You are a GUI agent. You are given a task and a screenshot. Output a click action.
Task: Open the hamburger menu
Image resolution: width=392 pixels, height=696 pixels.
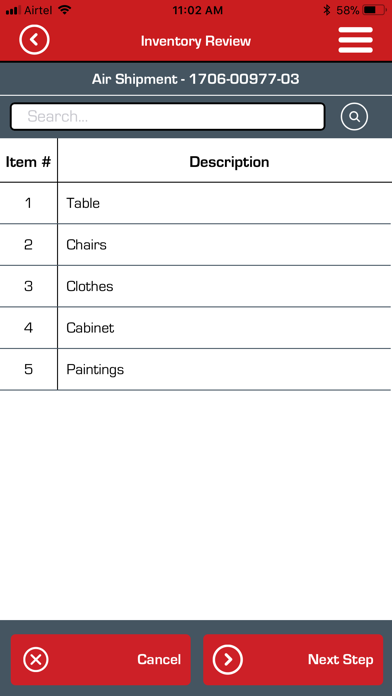pyautogui.click(x=355, y=40)
